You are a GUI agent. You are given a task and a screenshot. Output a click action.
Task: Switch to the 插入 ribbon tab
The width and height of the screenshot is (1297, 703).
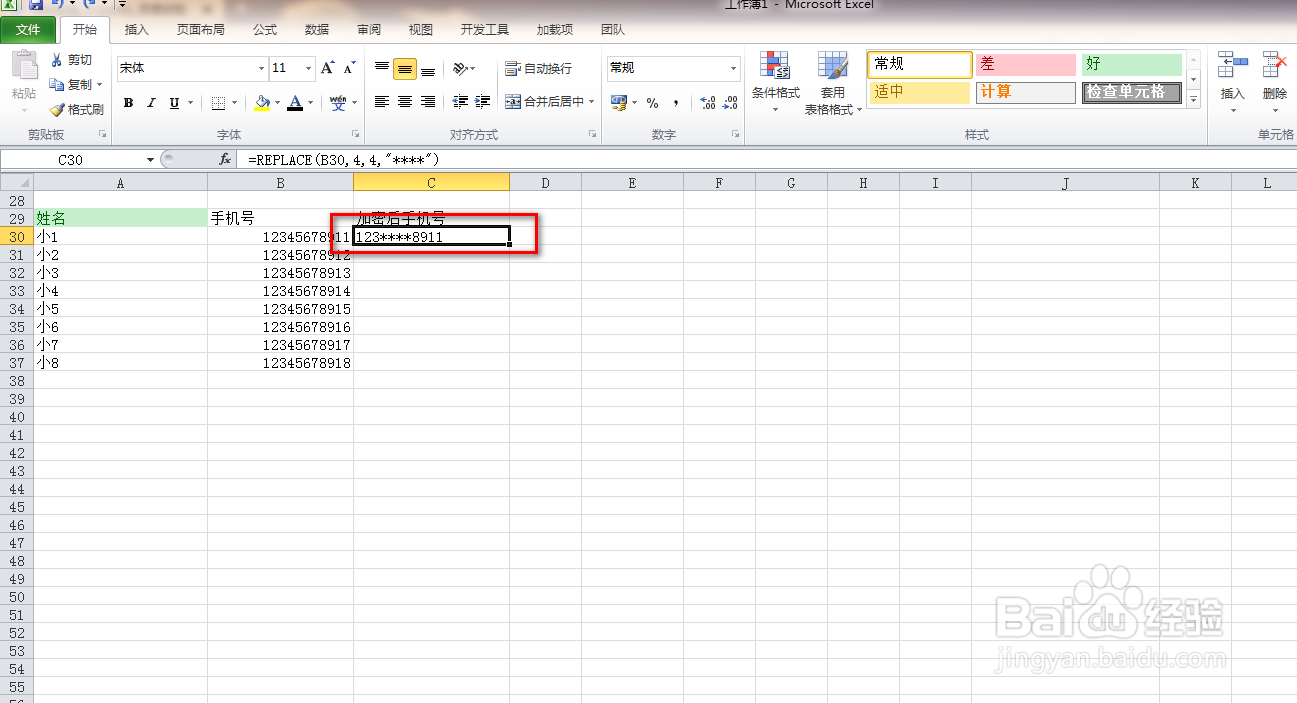click(137, 30)
